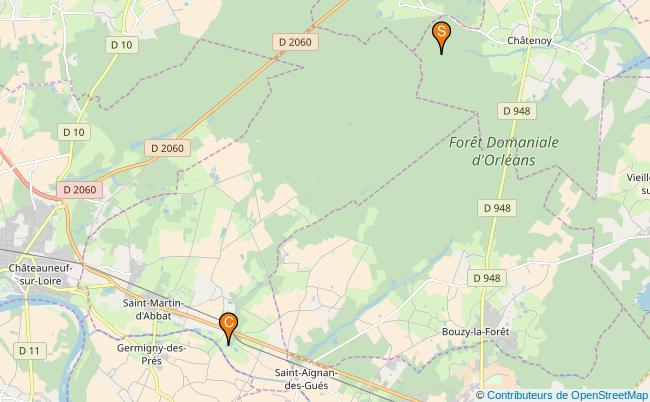Click the lowest D 948 road shield
Image resolution: width=650 pixels, height=402 pixels.
[x=487, y=278]
